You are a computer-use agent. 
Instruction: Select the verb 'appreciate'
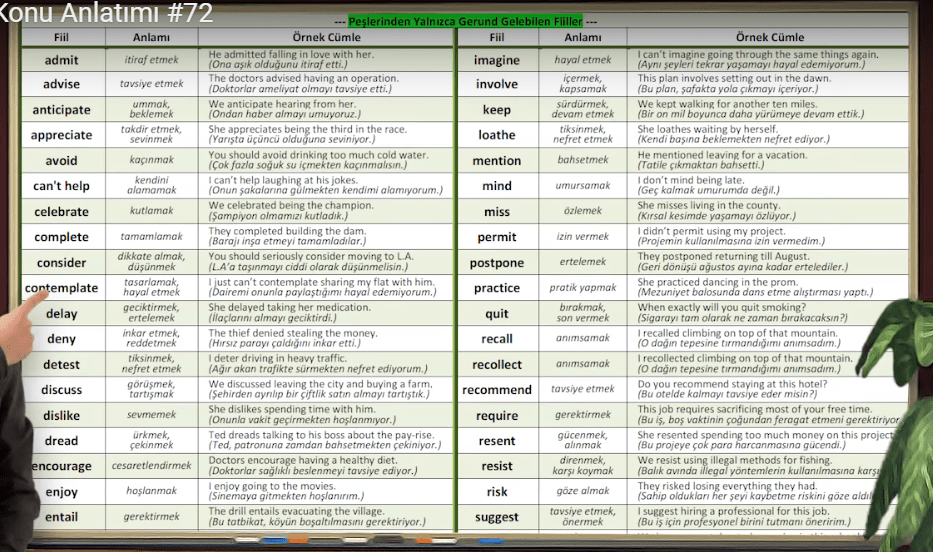[61, 135]
